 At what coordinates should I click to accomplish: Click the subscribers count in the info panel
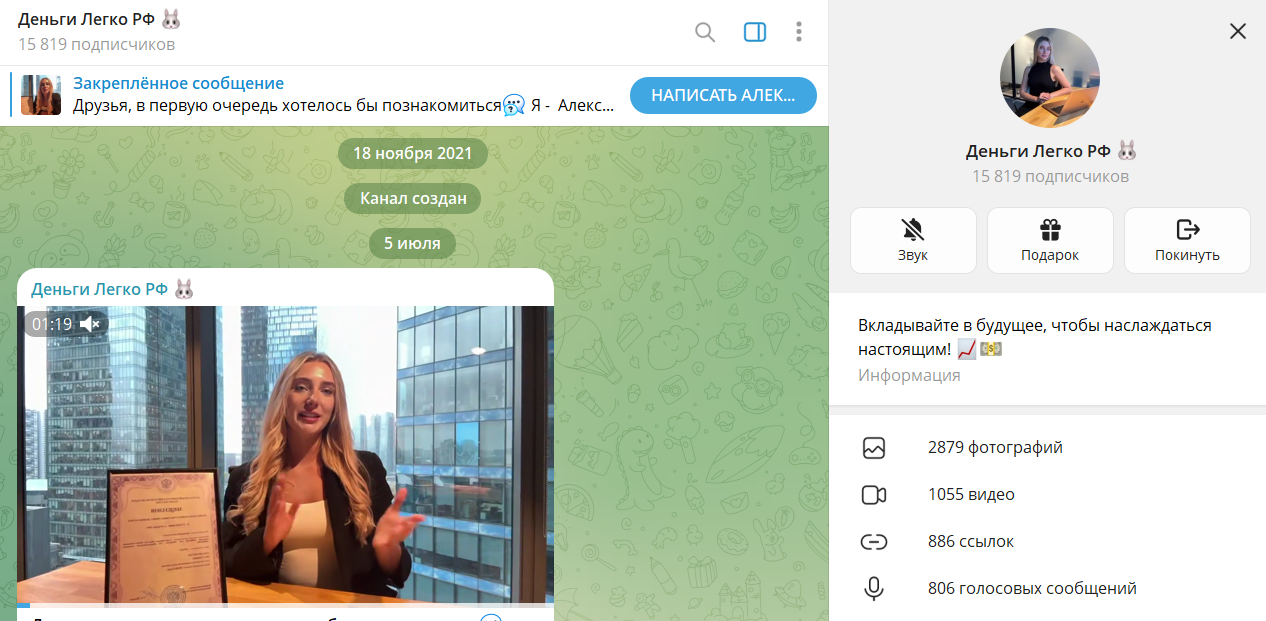(1050, 176)
